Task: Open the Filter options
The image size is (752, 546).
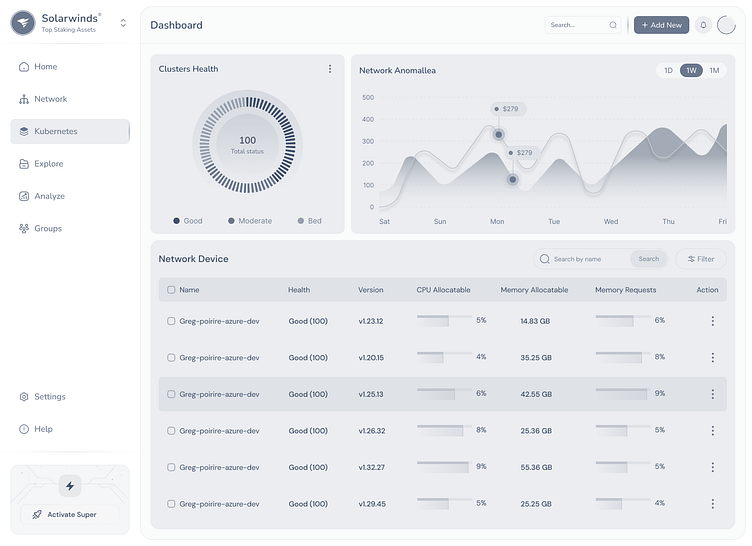Action: (700, 259)
